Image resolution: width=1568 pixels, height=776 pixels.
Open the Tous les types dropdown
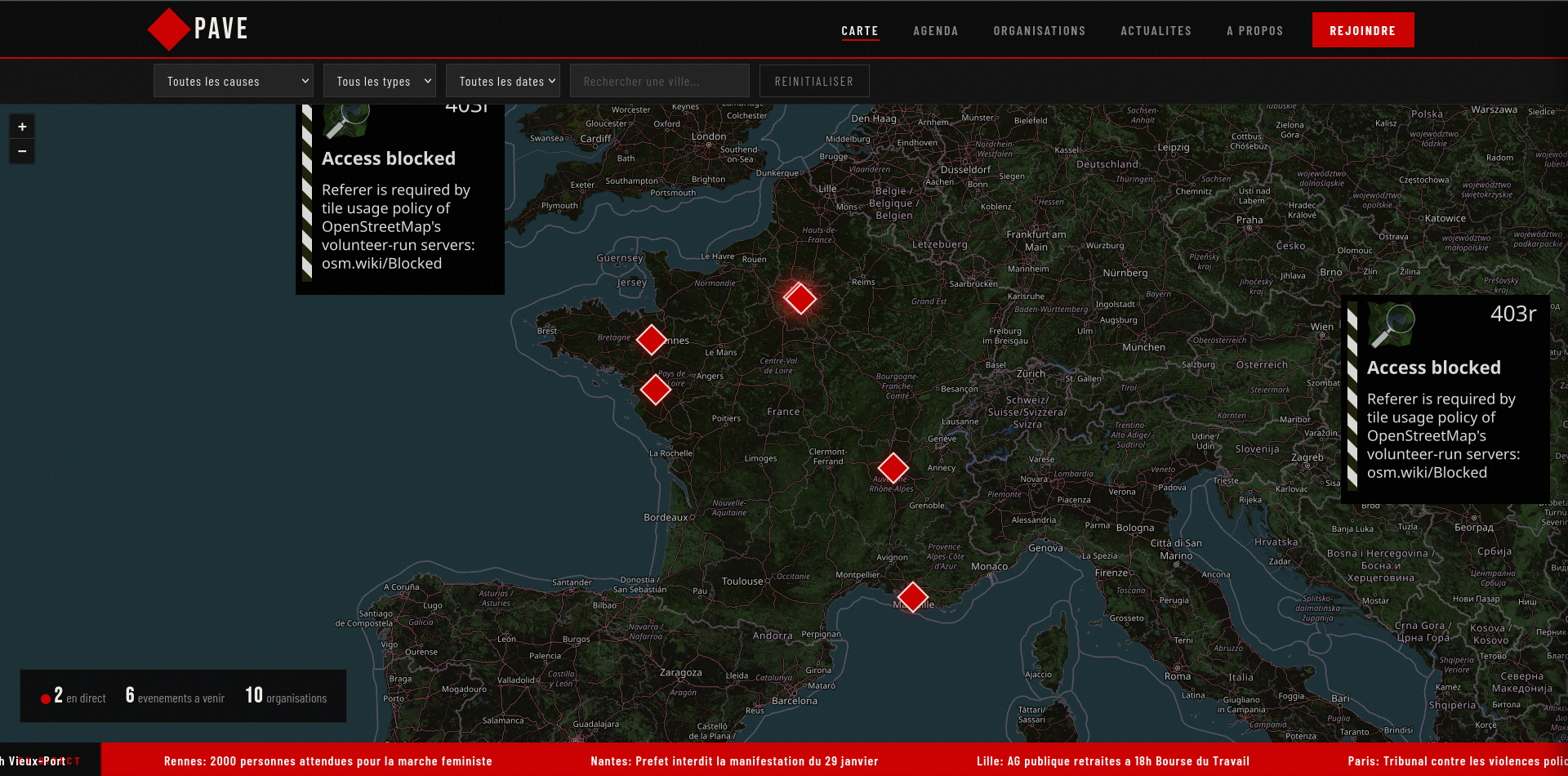(380, 81)
